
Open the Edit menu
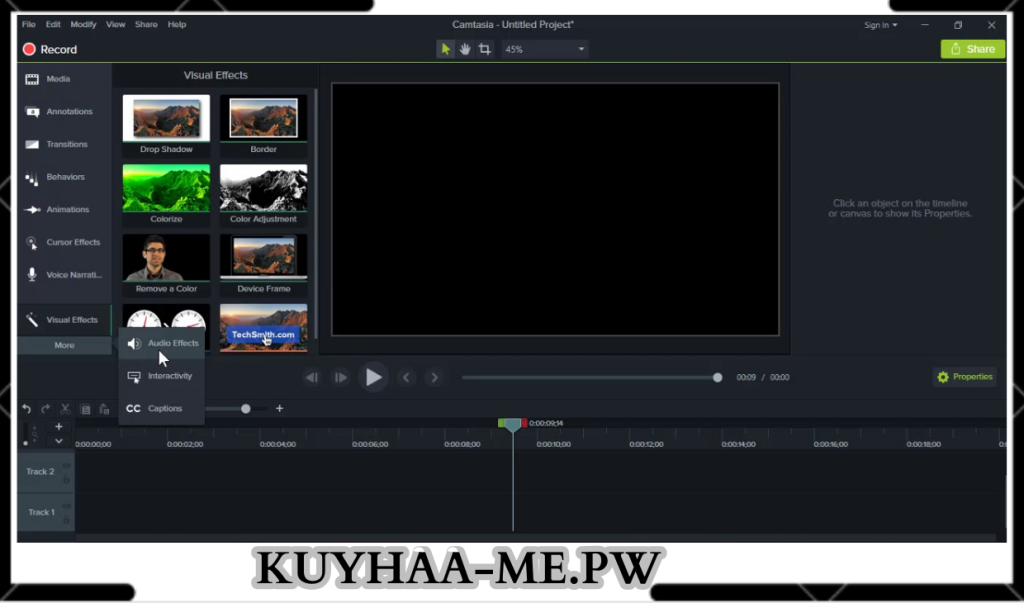pyautogui.click(x=53, y=24)
